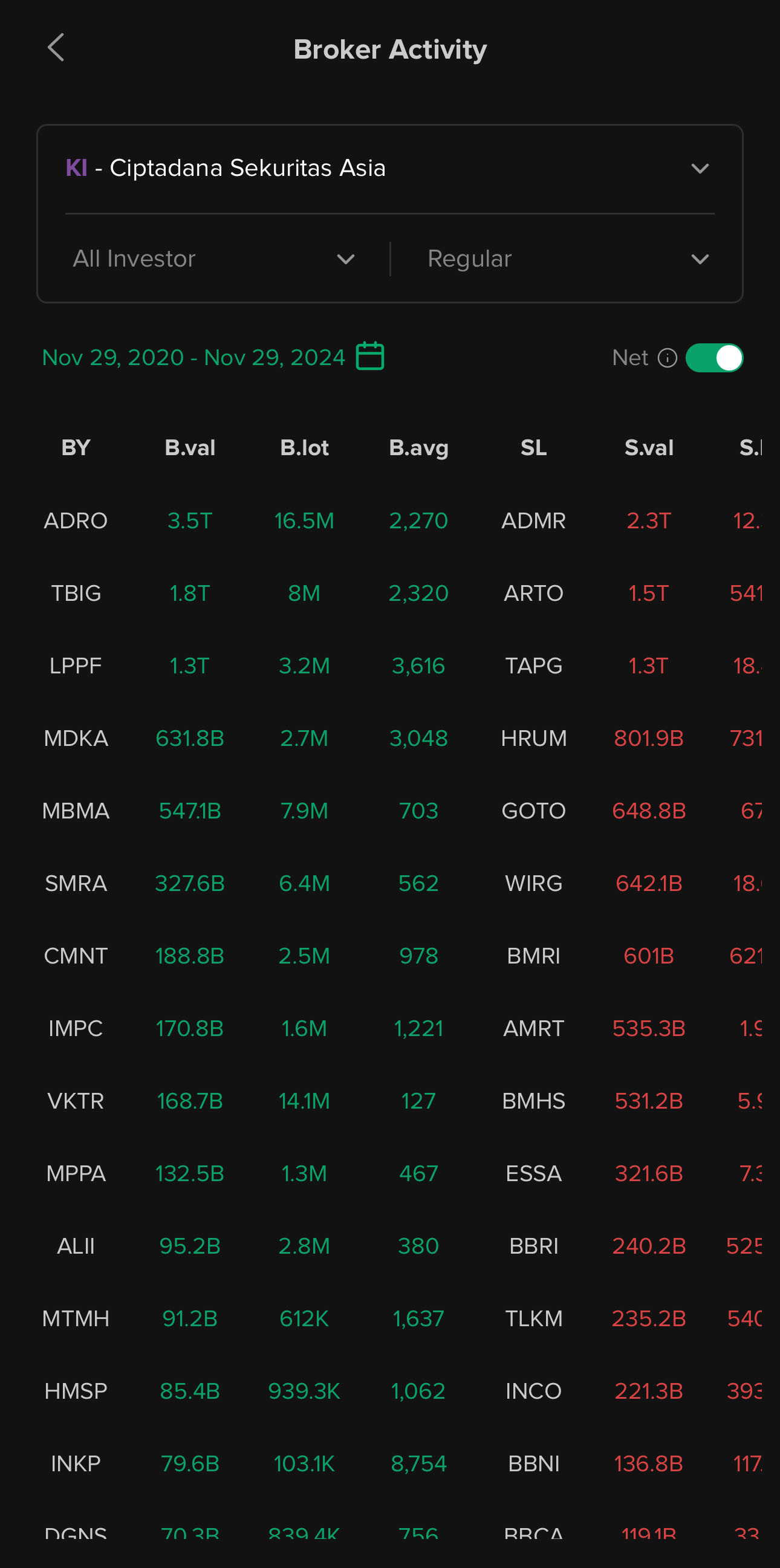This screenshot has width=780, height=1568.
Task: Open the date range calendar icon
Action: point(369,357)
